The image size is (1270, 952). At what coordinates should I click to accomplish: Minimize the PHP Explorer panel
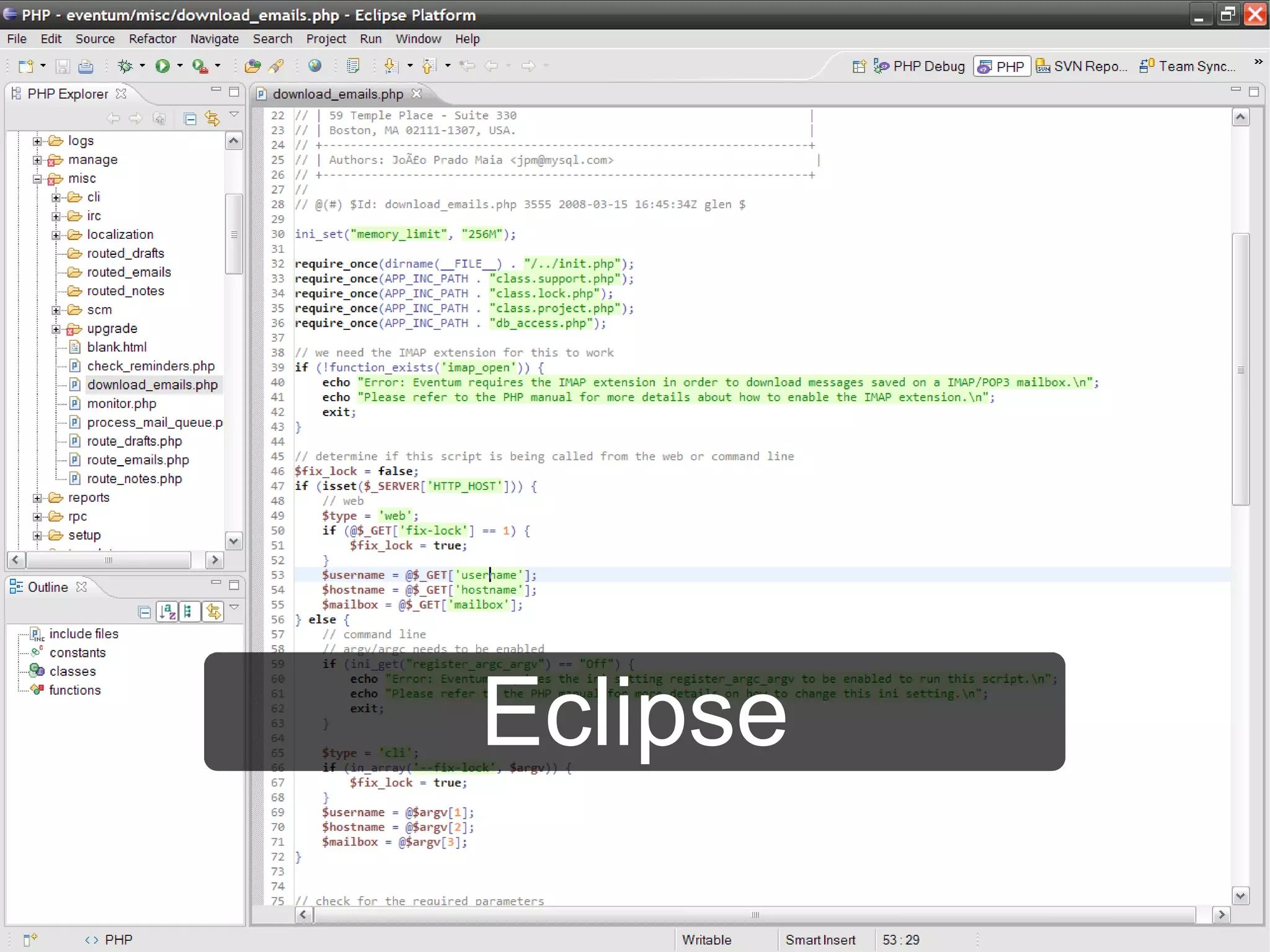(216, 91)
